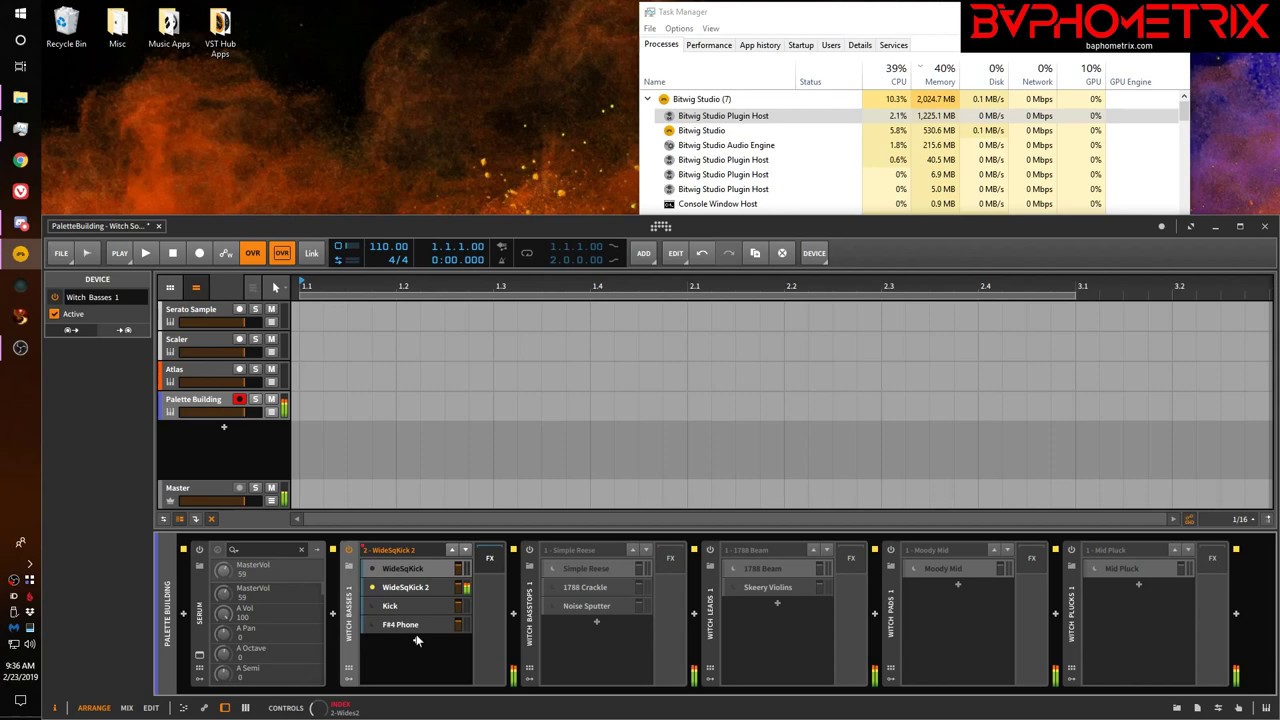Screen dimensions: 1280x720
Task: Open Performance tab in Task Manager
Action: point(709,45)
